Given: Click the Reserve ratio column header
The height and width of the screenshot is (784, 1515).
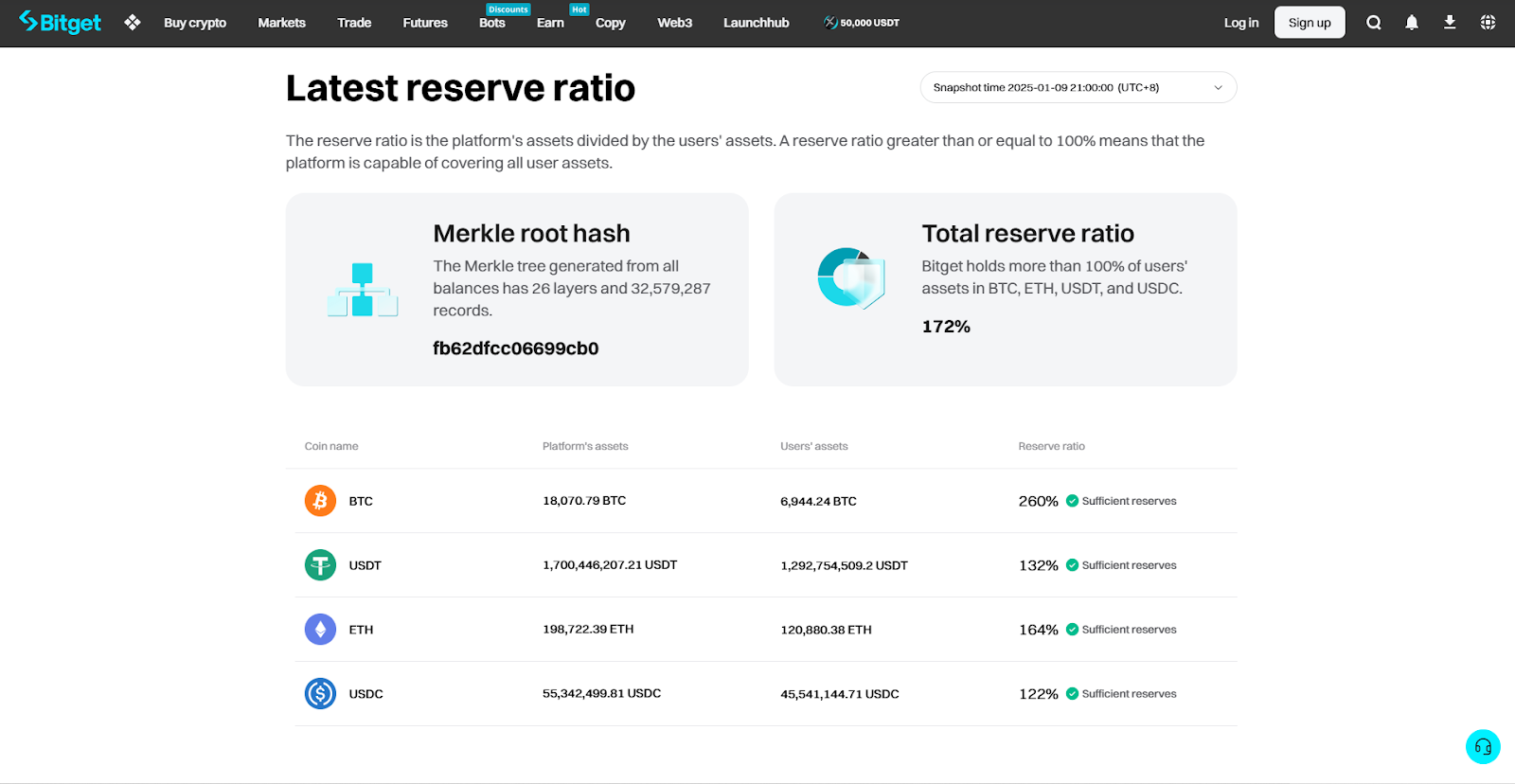Looking at the screenshot, I should click(x=1052, y=446).
